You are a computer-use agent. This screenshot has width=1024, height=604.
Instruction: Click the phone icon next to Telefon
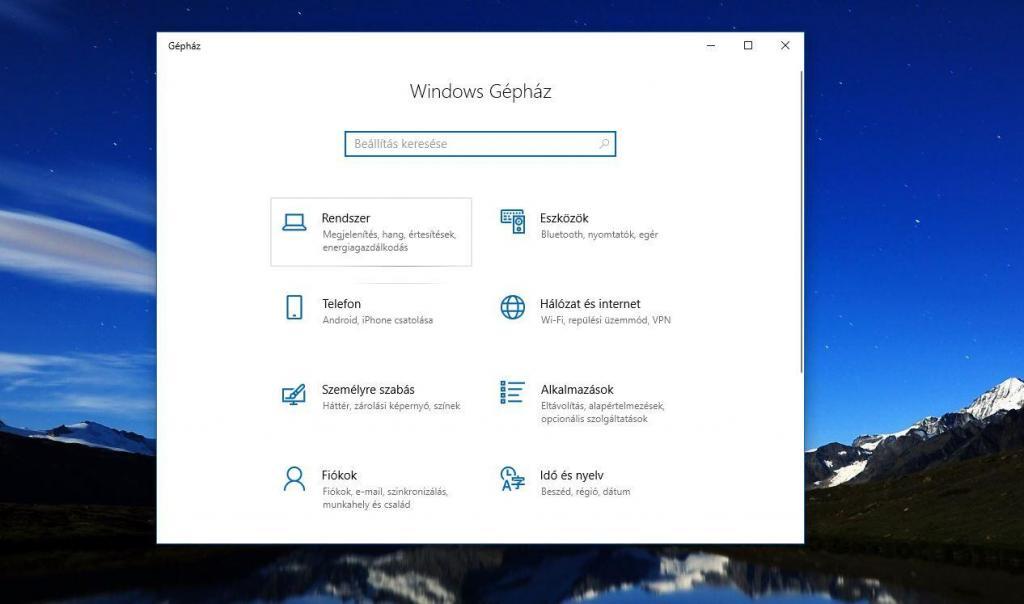[294, 308]
